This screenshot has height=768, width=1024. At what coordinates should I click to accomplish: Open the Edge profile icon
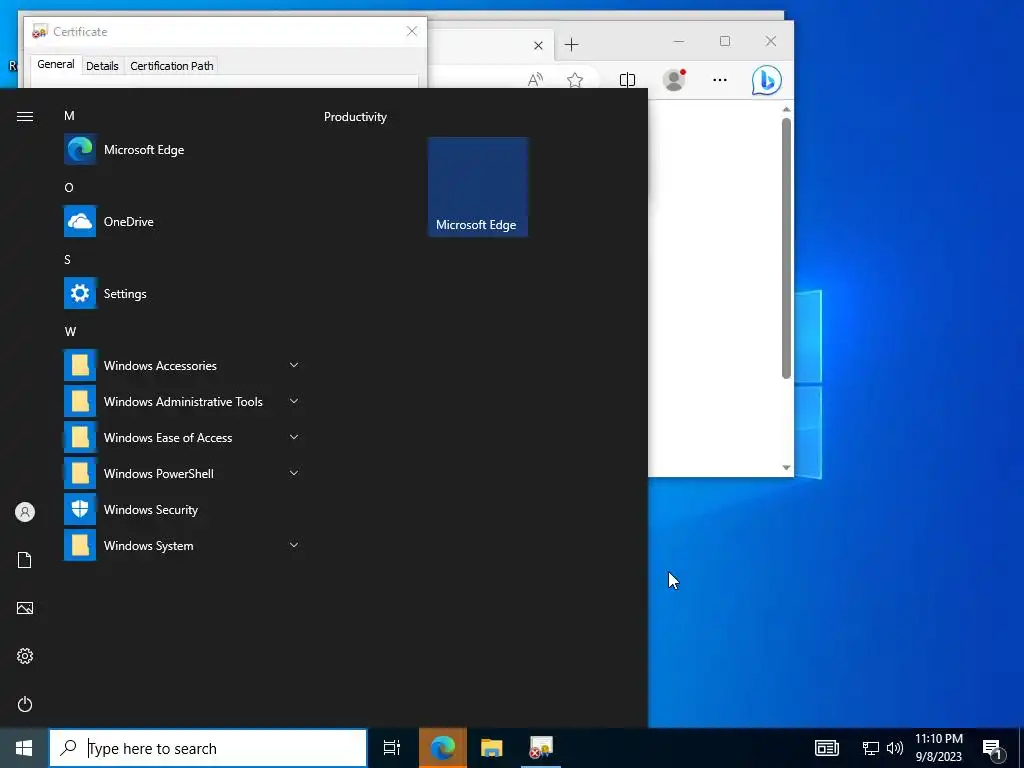[674, 80]
